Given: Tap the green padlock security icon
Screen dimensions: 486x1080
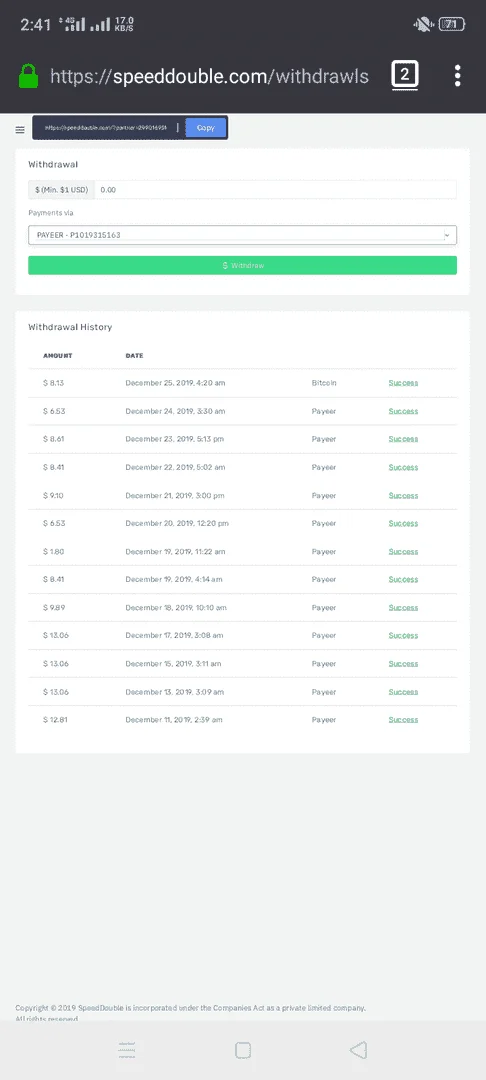Looking at the screenshot, I should pos(28,76).
